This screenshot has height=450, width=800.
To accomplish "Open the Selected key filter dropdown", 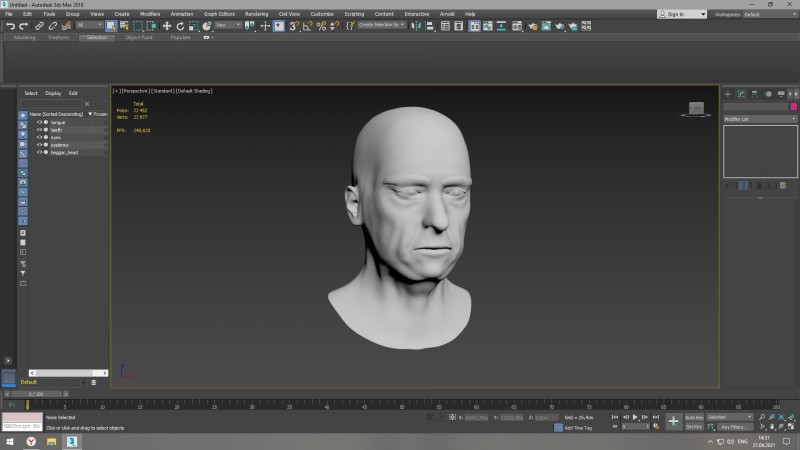I will tap(730, 417).
